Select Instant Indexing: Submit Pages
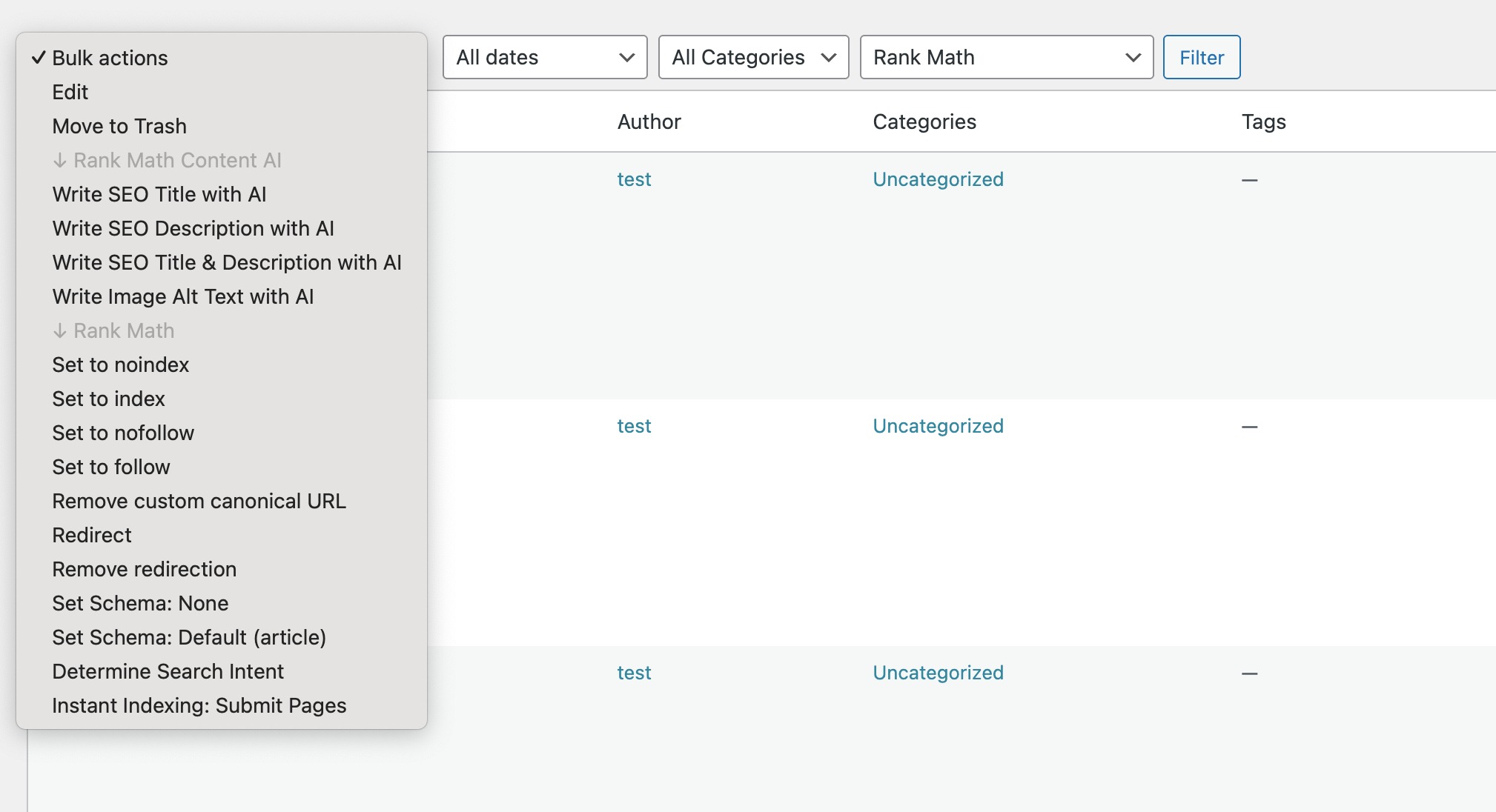The height and width of the screenshot is (812, 1496). pyautogui.click(x=199, y=705)
